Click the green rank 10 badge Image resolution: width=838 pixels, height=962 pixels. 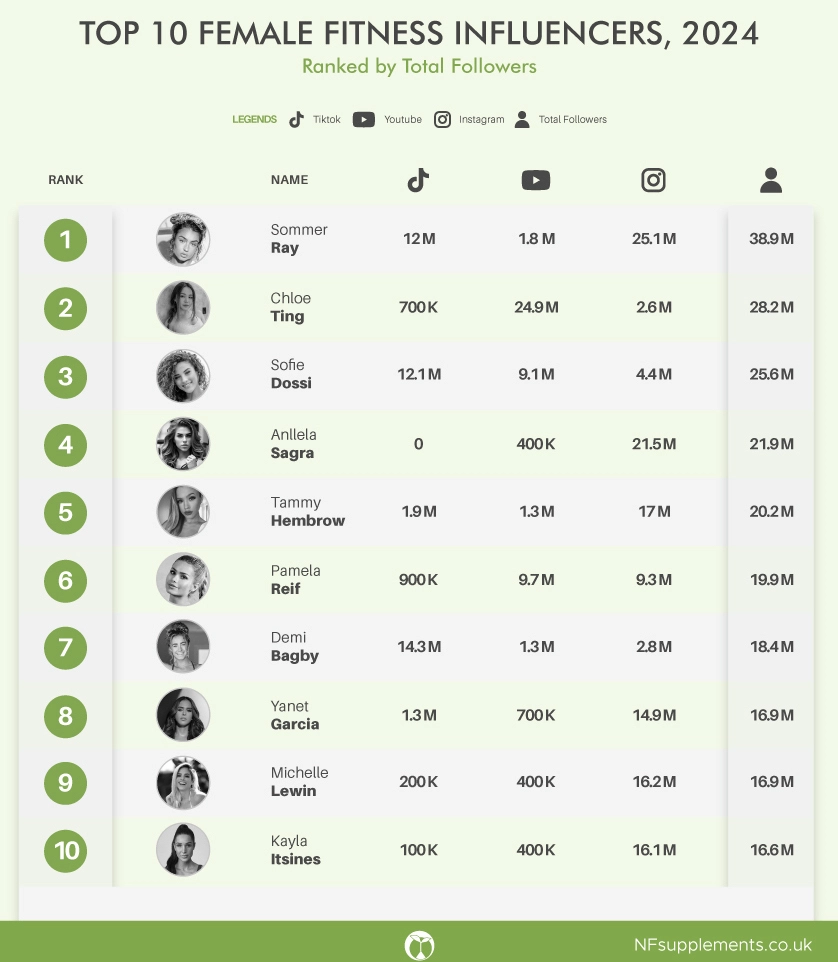(66, 850)
